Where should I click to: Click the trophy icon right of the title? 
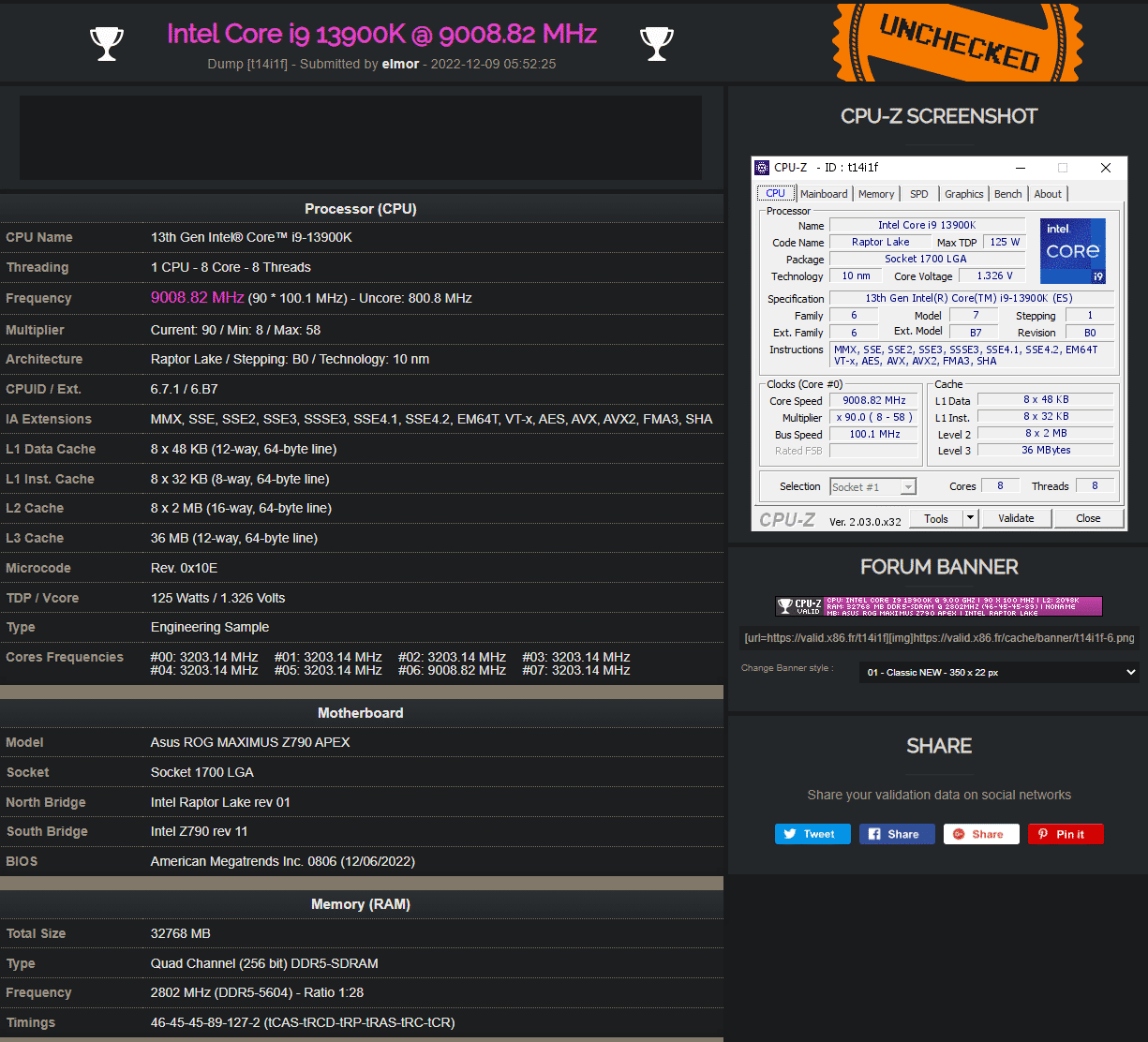pos(656,43)
